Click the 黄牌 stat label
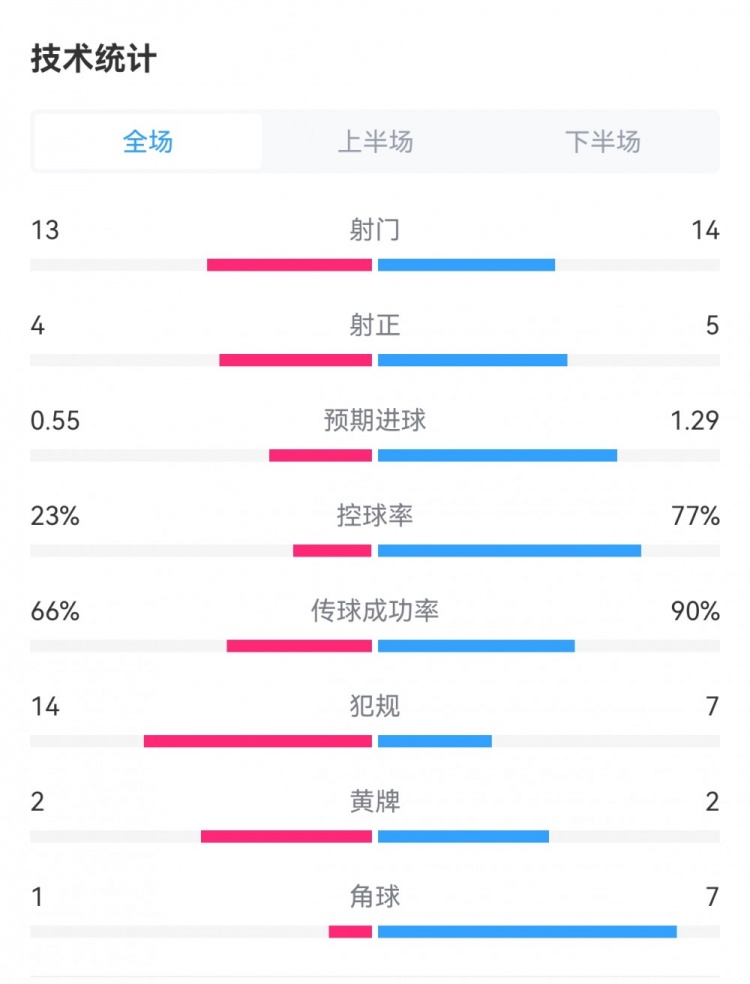This screenshot has height=984, width=750. point(375,801)
